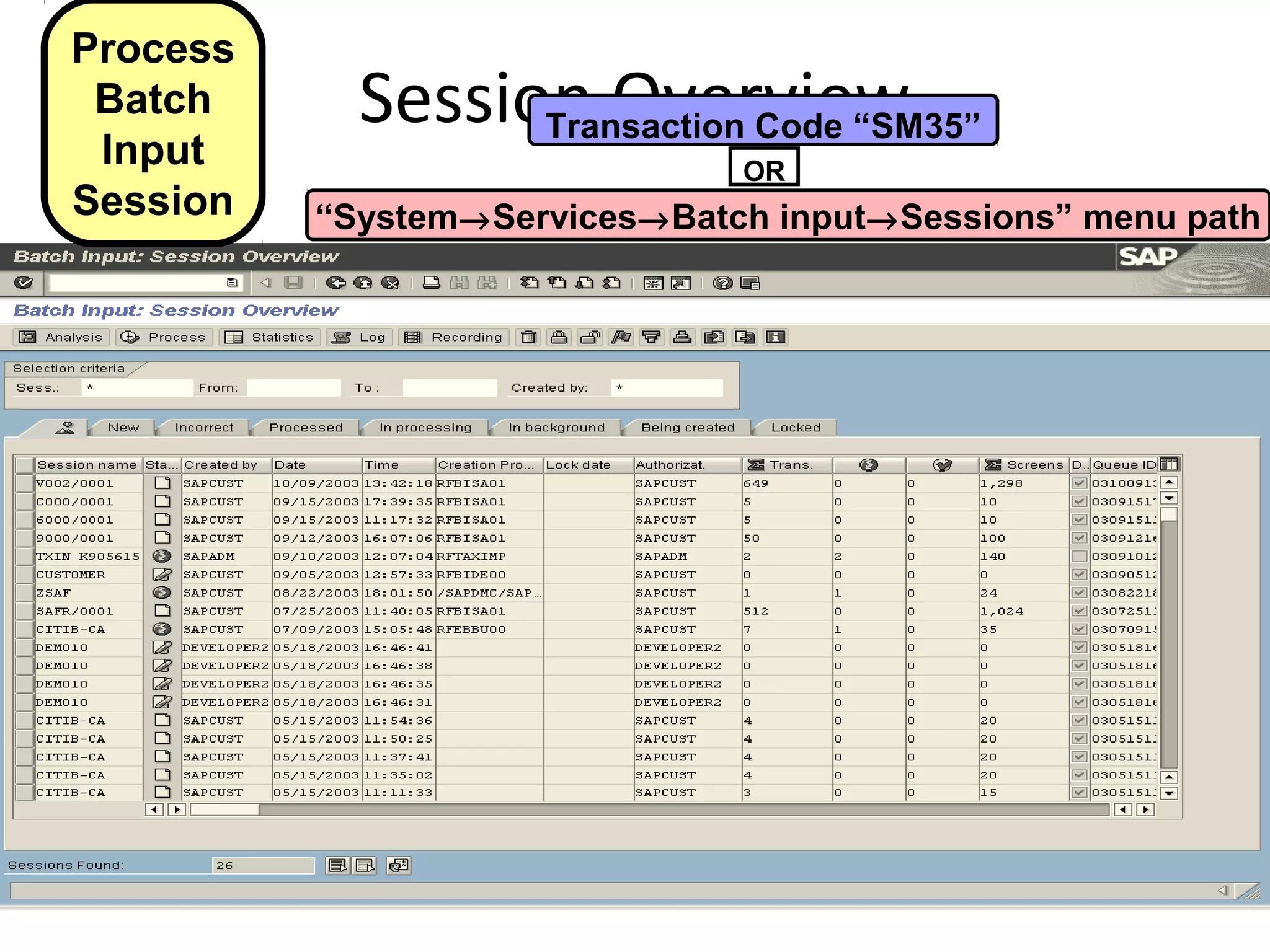Click the From date input field
The image size is (1270, 952).
click(293, 388)
